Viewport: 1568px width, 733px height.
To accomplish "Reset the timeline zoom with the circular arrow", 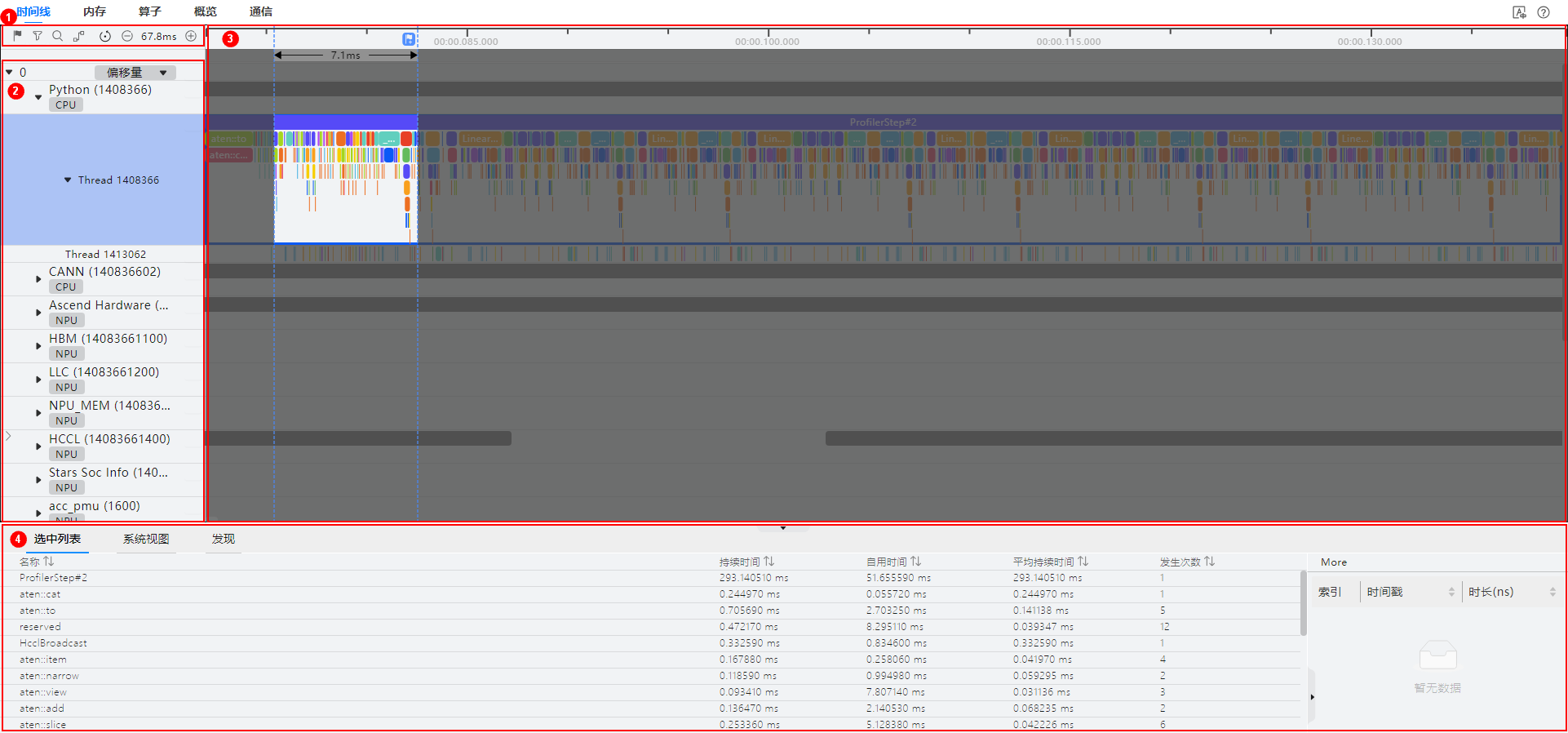I will coord(105,36).
